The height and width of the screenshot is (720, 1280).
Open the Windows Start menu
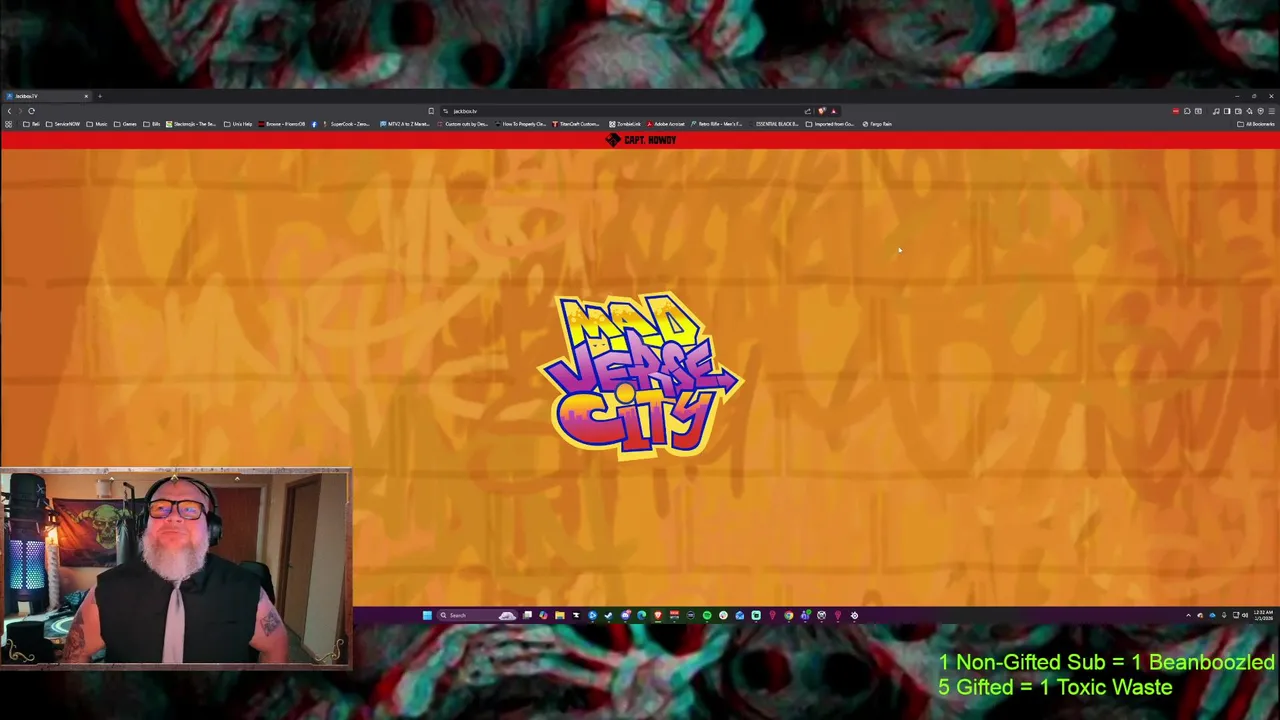click(x=427, y=615)
